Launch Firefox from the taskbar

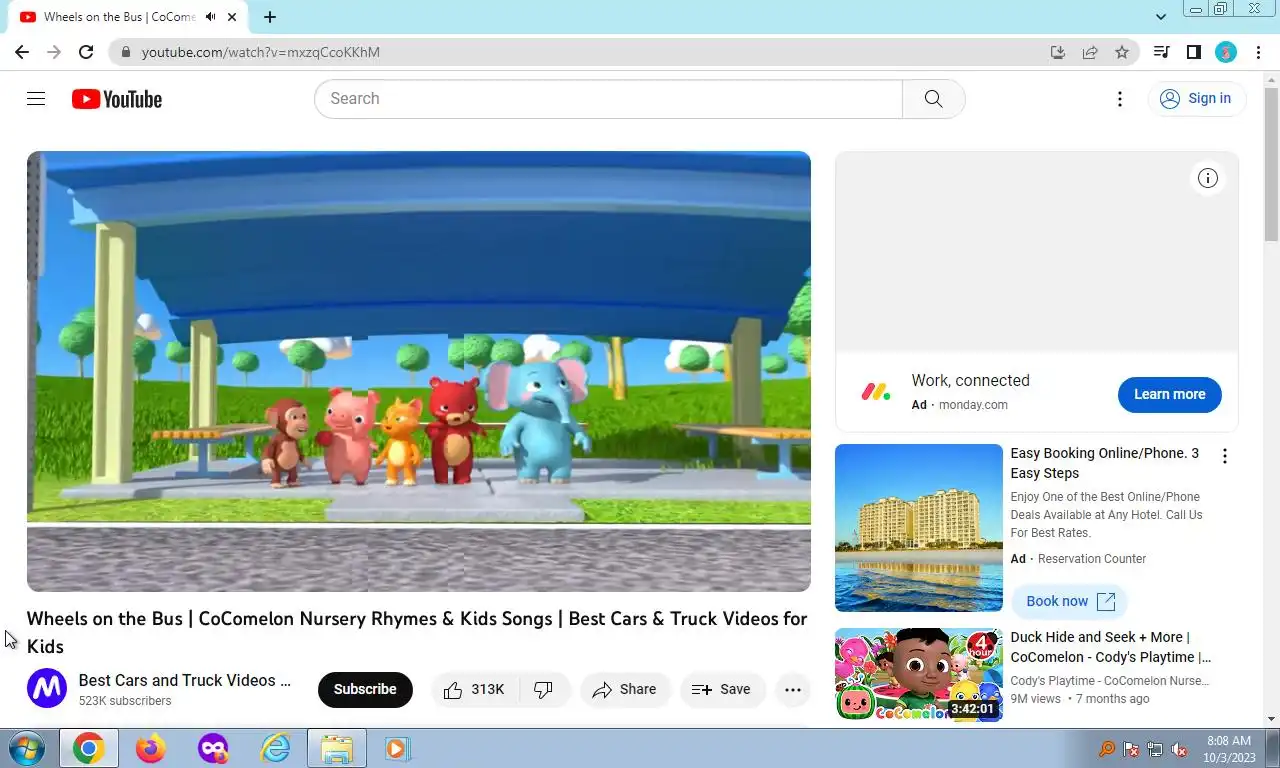coord(151,748)
